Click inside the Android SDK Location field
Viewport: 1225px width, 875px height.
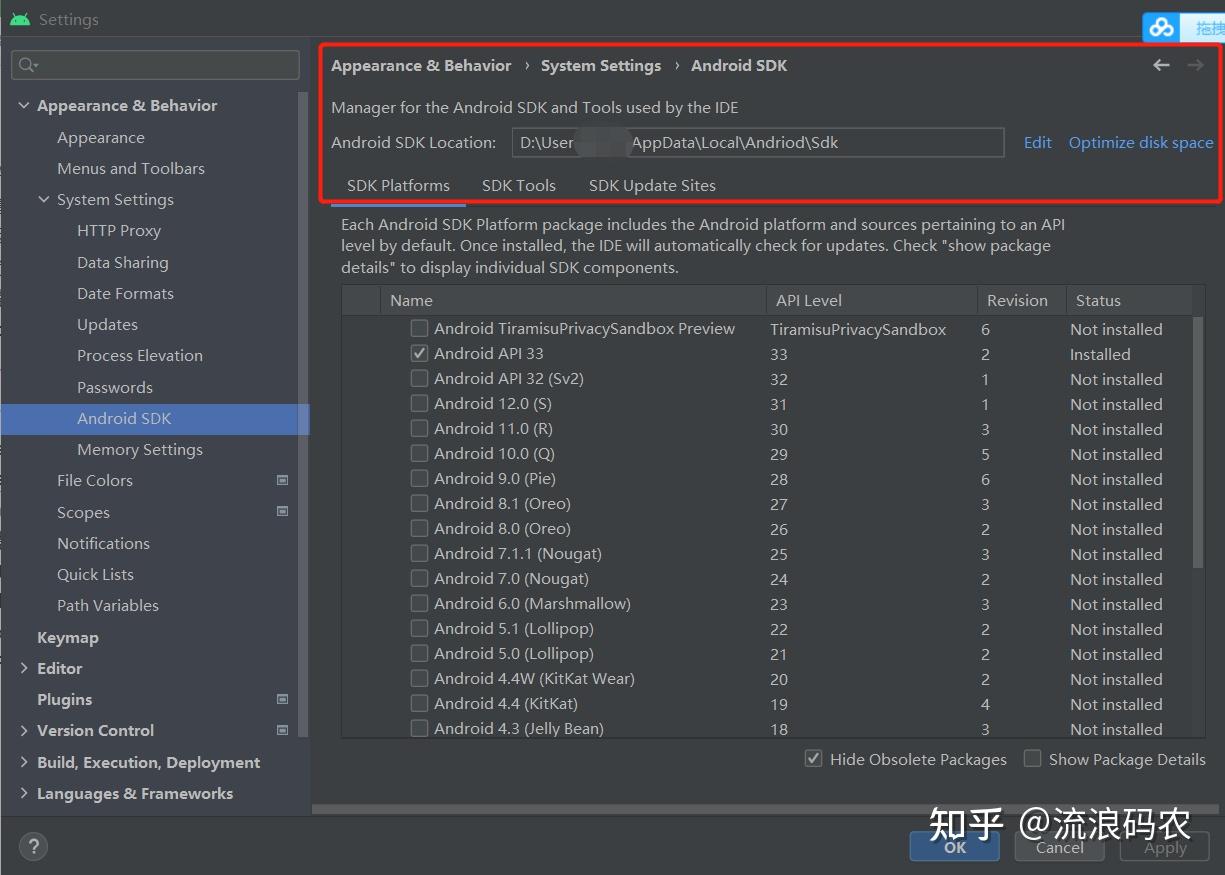tap(760, 142)
